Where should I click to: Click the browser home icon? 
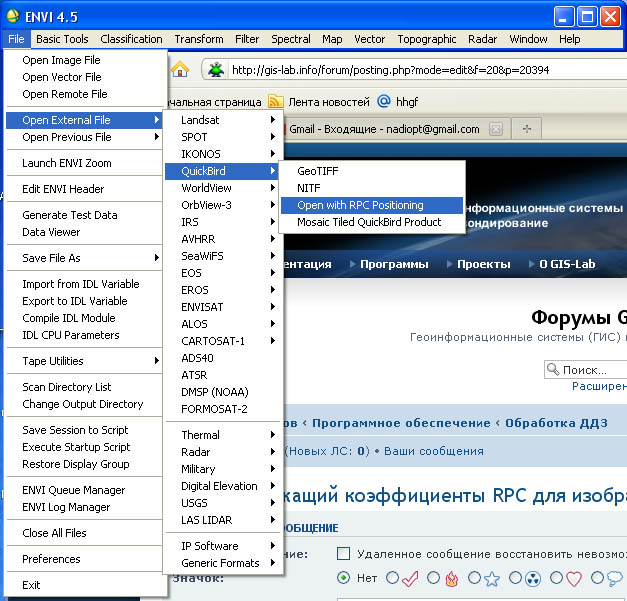point(180,70)
